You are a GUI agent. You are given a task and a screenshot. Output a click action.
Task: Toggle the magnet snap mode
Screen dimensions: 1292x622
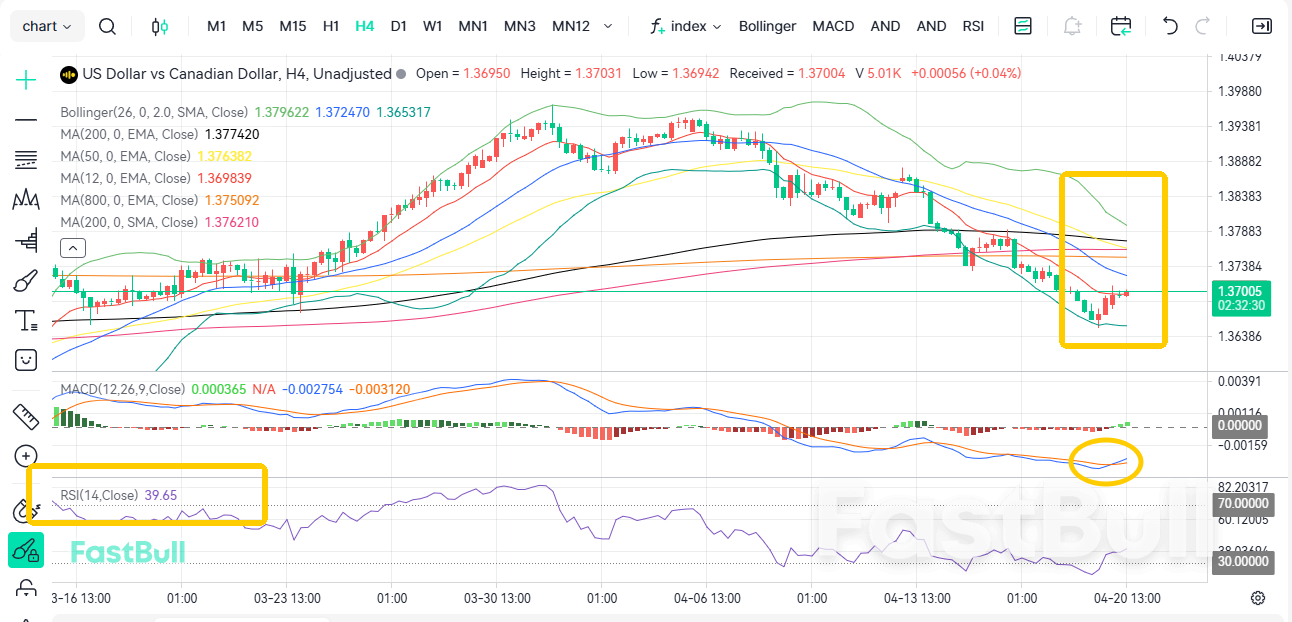[x=26, y=510]
